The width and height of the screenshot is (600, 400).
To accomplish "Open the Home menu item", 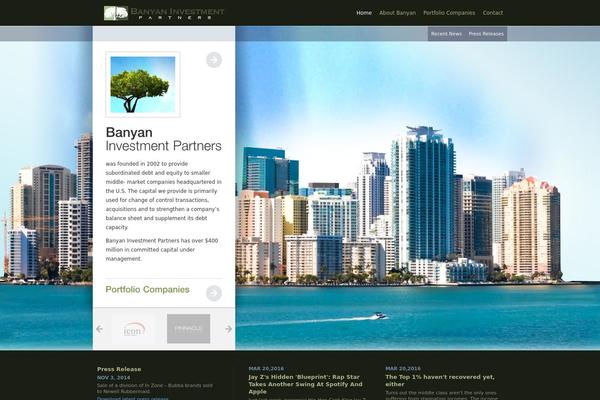I will coord(364,13).
